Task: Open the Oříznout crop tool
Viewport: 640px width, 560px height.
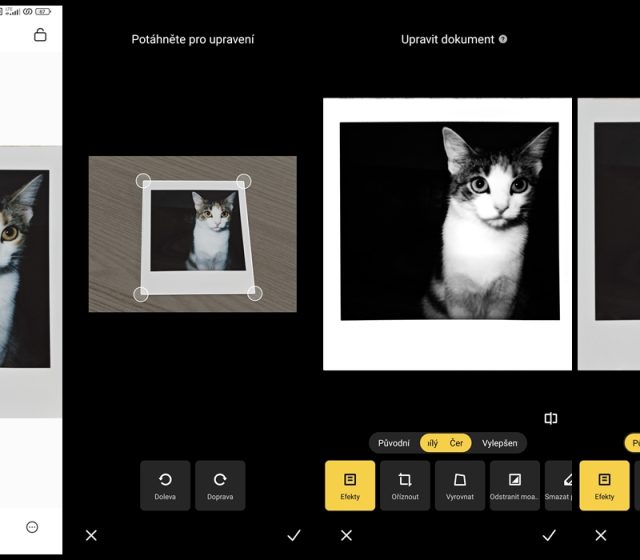Action: (x=405, y=485)
